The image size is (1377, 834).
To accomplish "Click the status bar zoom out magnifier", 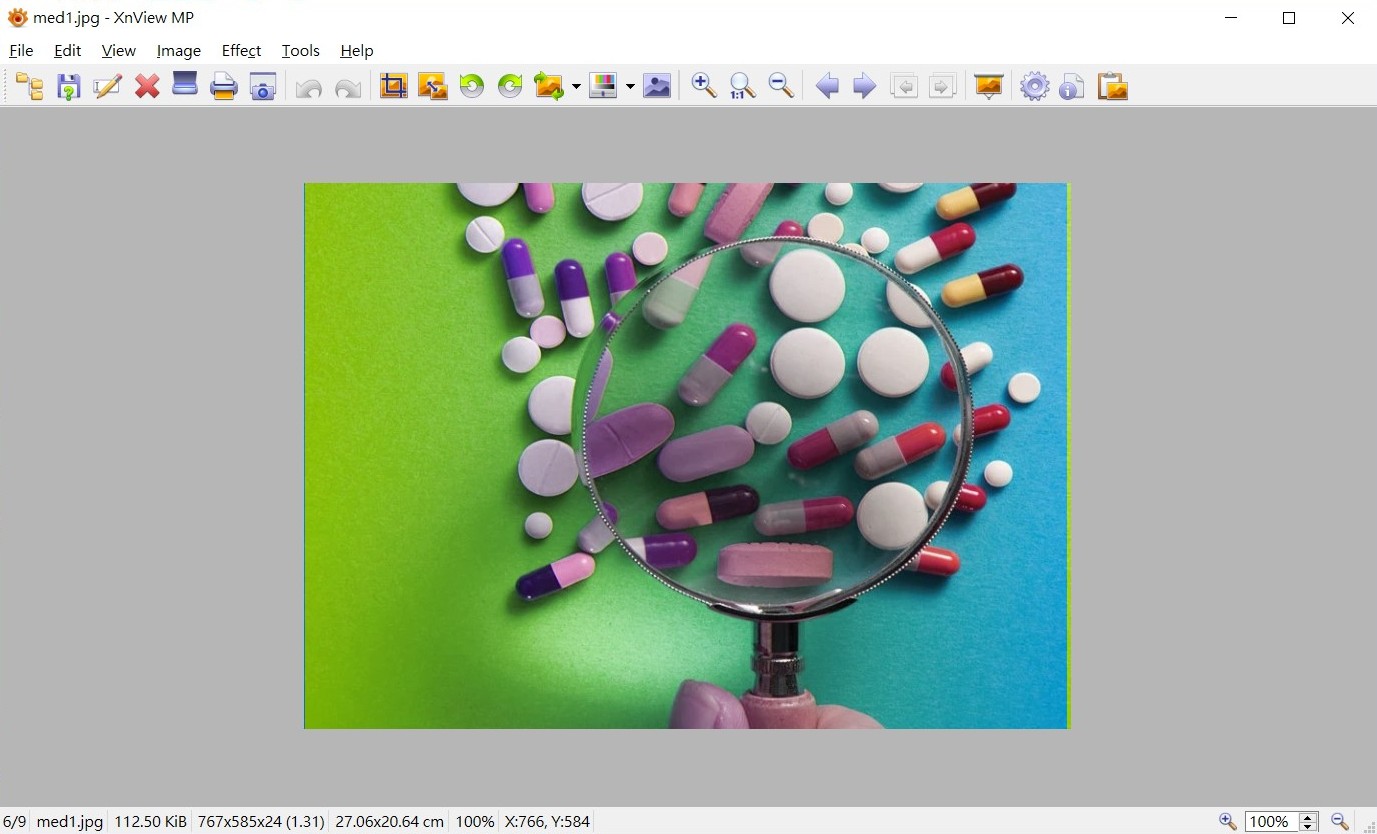I will click(x=1340, y=822).
